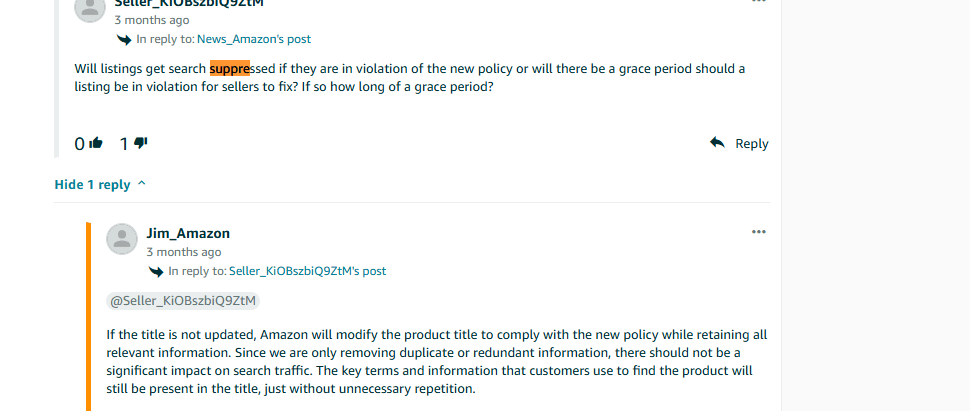Screen dimensions: 970x411
Task: Click the highlighted search match in "suppressed"
Action: 230,69
